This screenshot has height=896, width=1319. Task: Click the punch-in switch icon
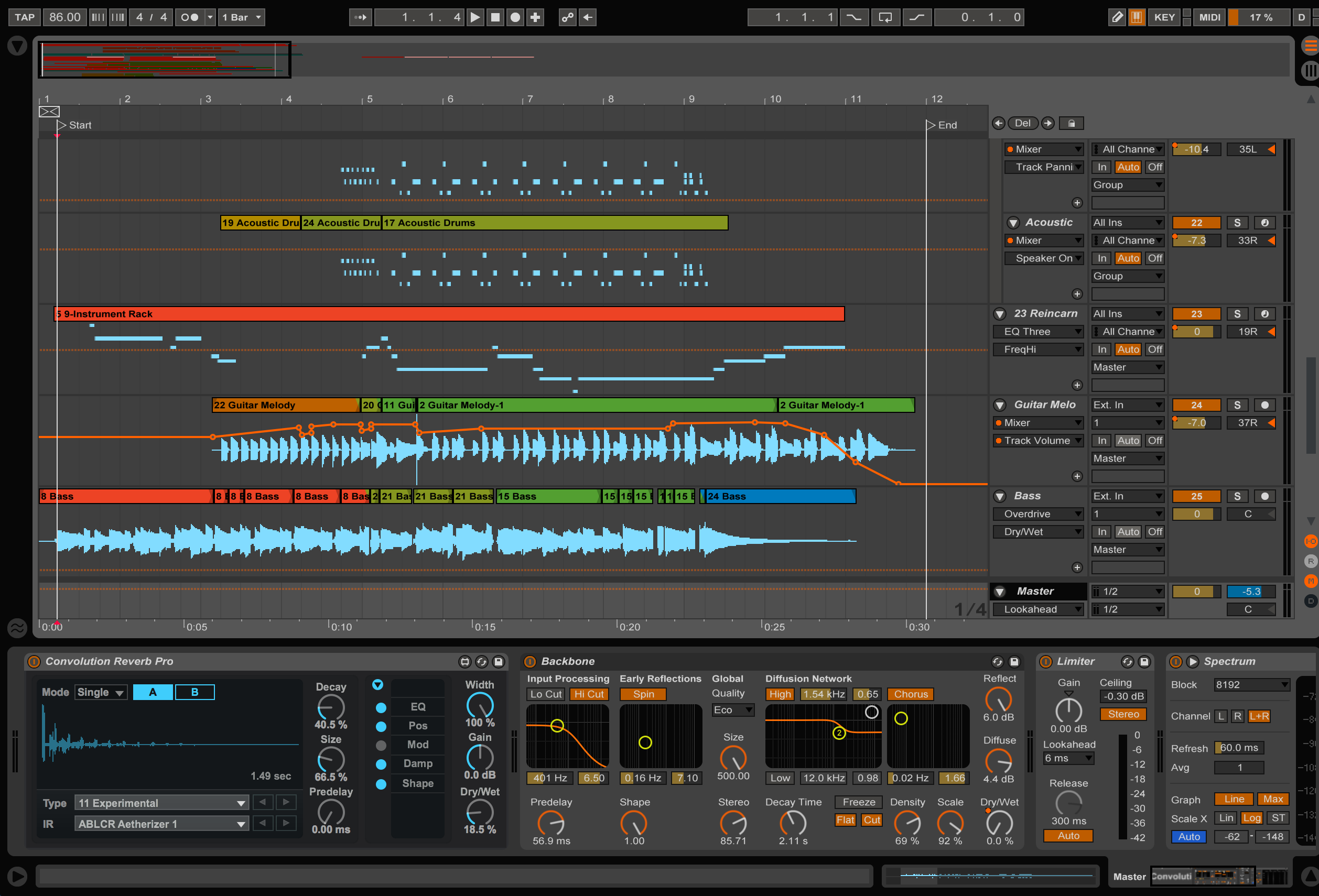853,17
